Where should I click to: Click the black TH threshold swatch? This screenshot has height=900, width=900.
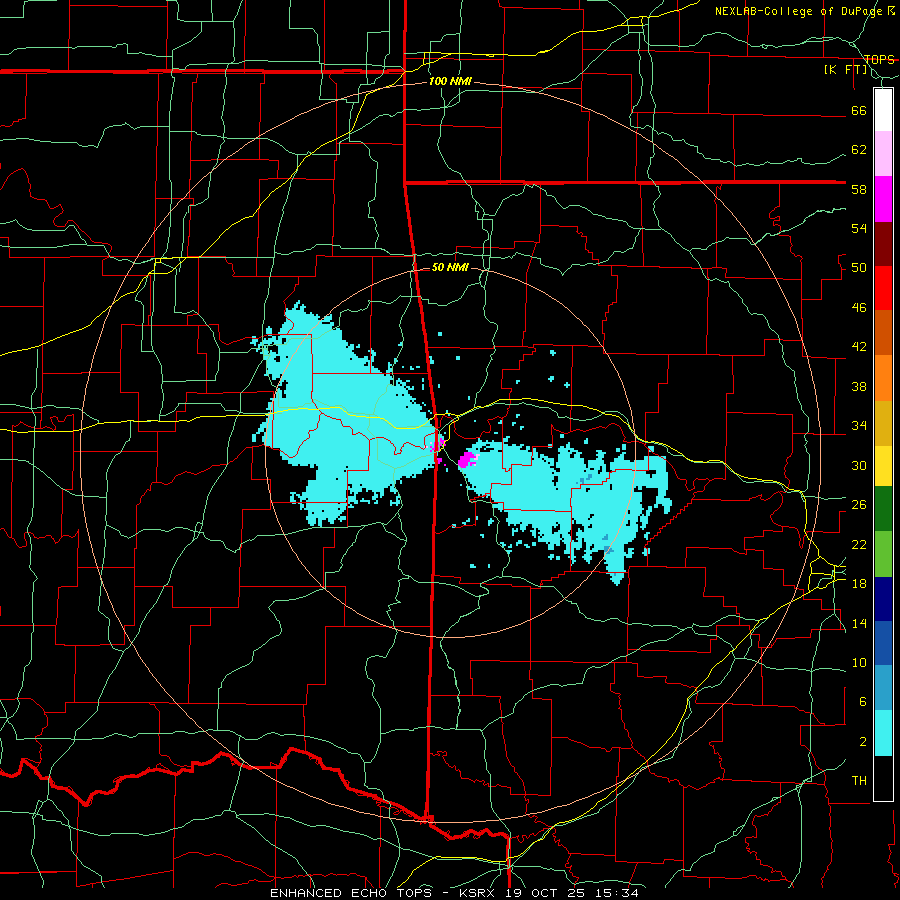(883, 778)
